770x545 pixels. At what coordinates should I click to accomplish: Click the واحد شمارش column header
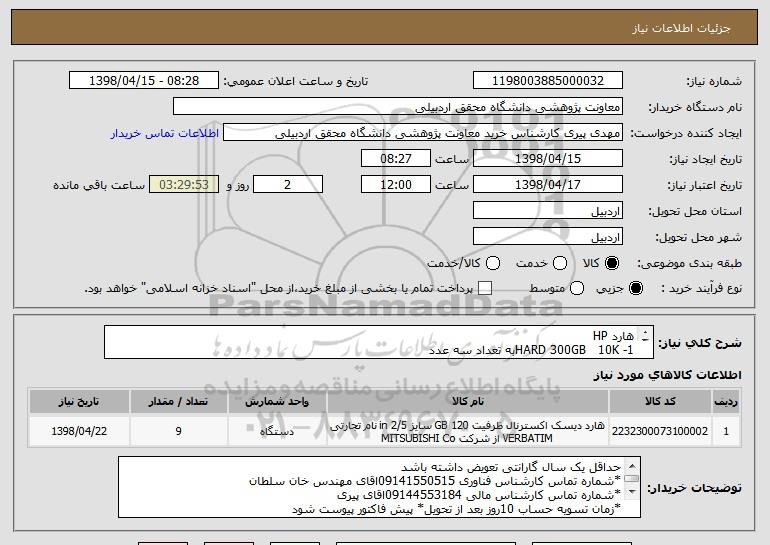click(277, 402)
